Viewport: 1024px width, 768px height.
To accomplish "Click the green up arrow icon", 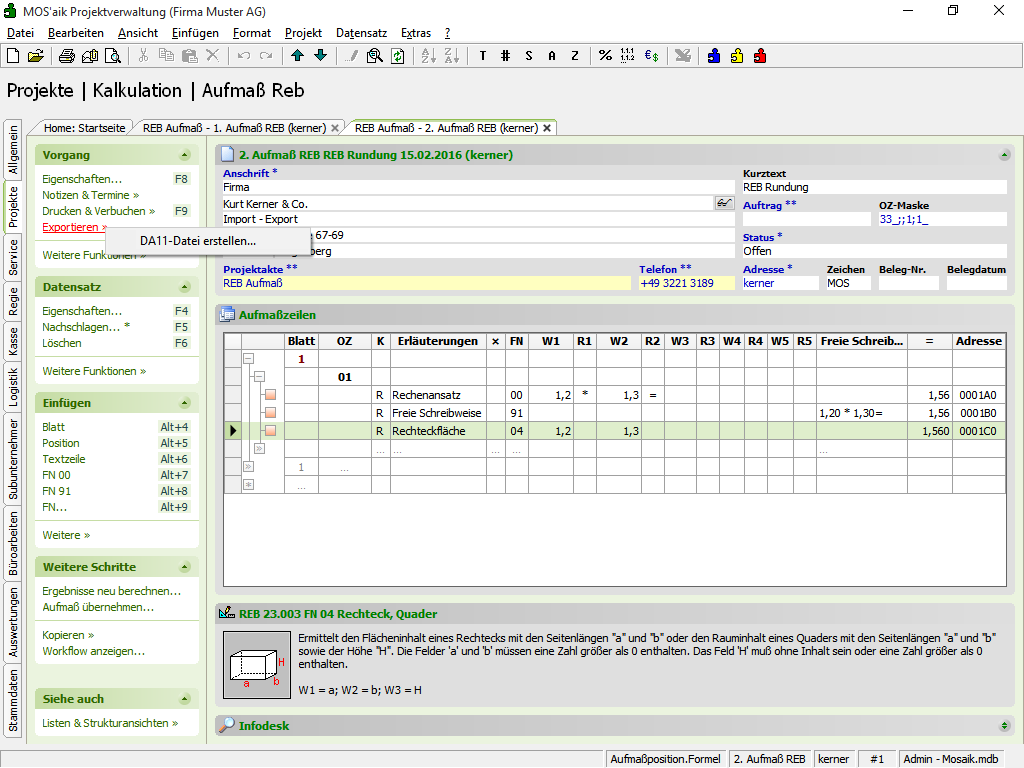I will (298, 56).
